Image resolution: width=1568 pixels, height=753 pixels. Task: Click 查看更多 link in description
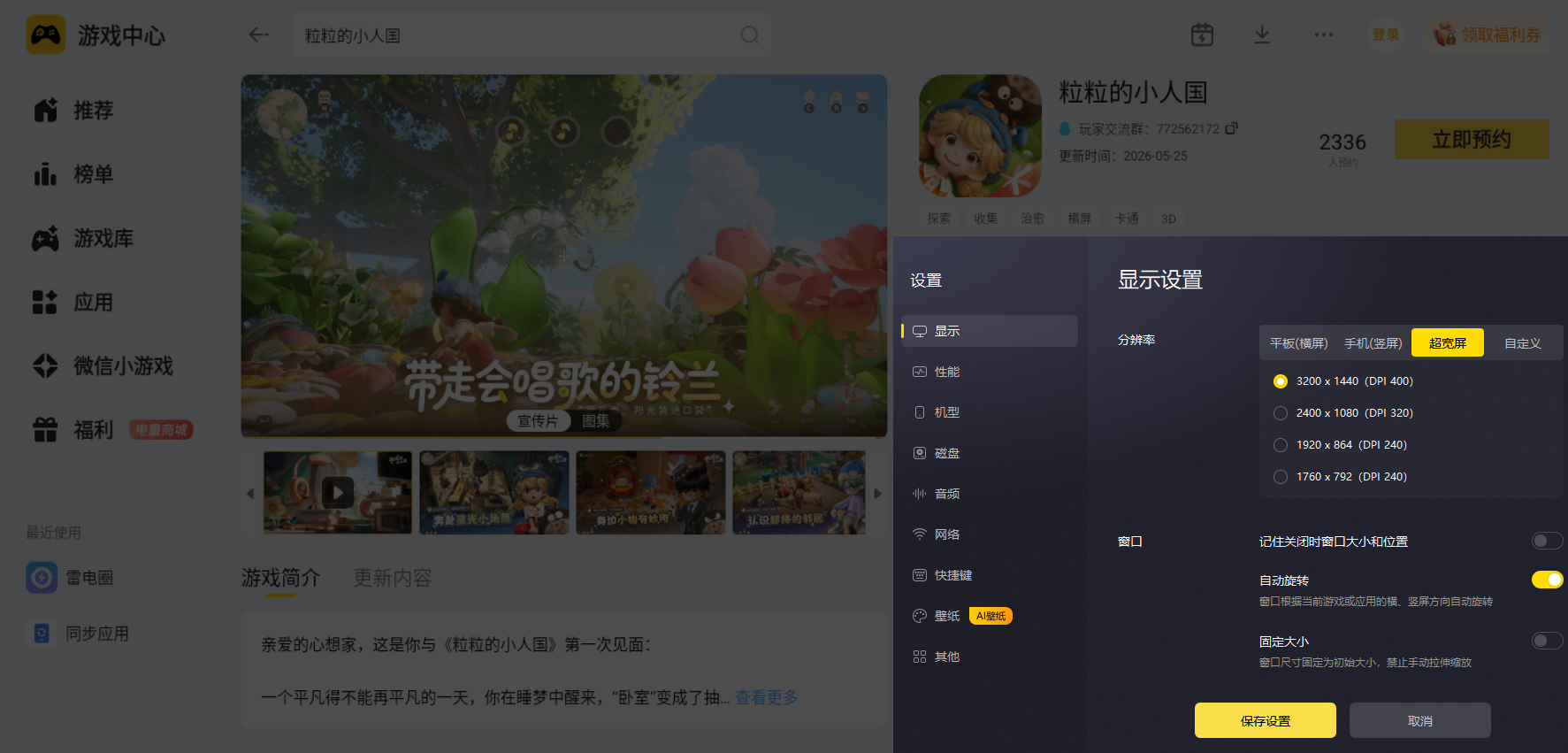767,697
